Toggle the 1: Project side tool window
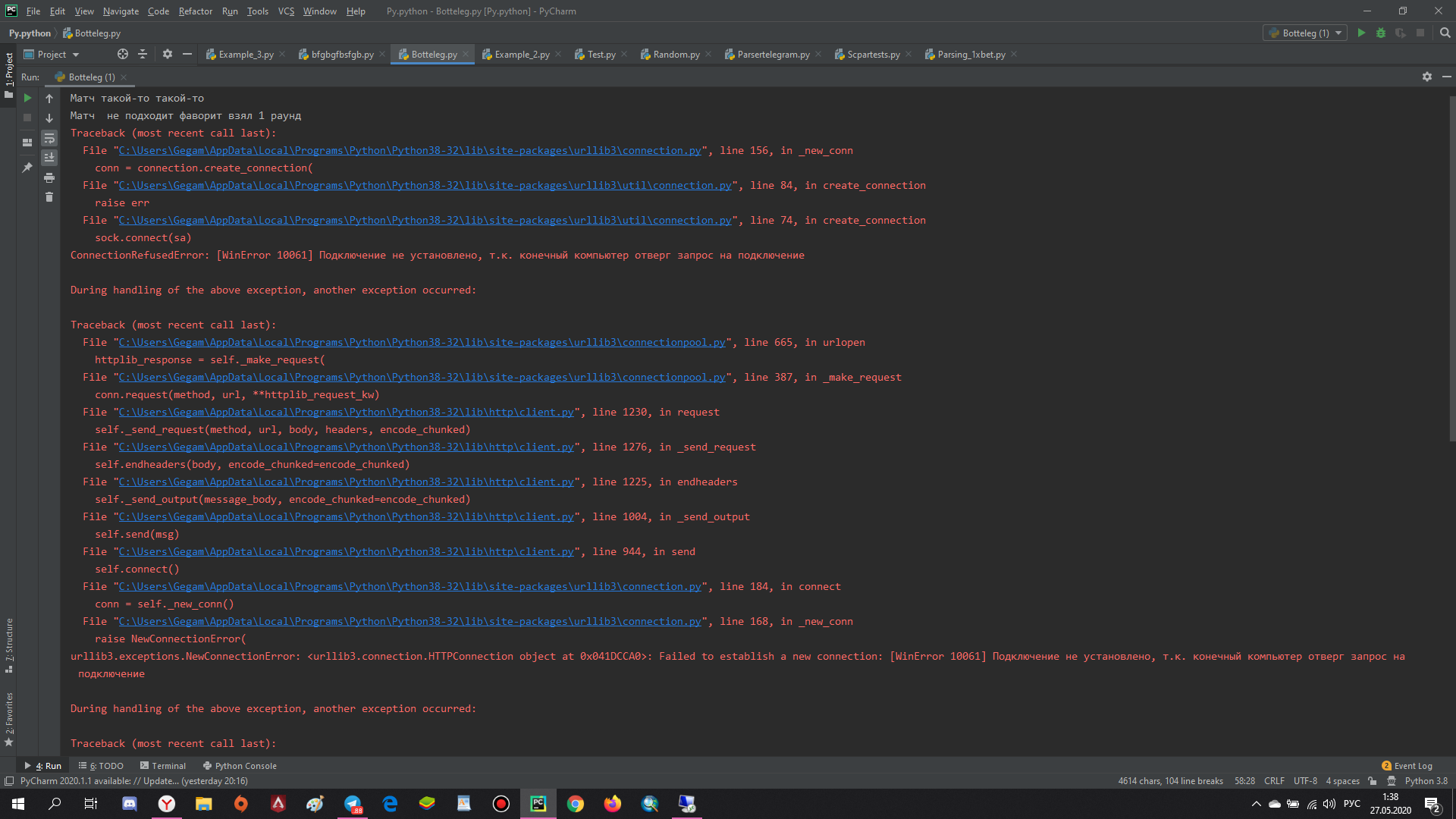 pyautogui.click(x=8, y=75)
